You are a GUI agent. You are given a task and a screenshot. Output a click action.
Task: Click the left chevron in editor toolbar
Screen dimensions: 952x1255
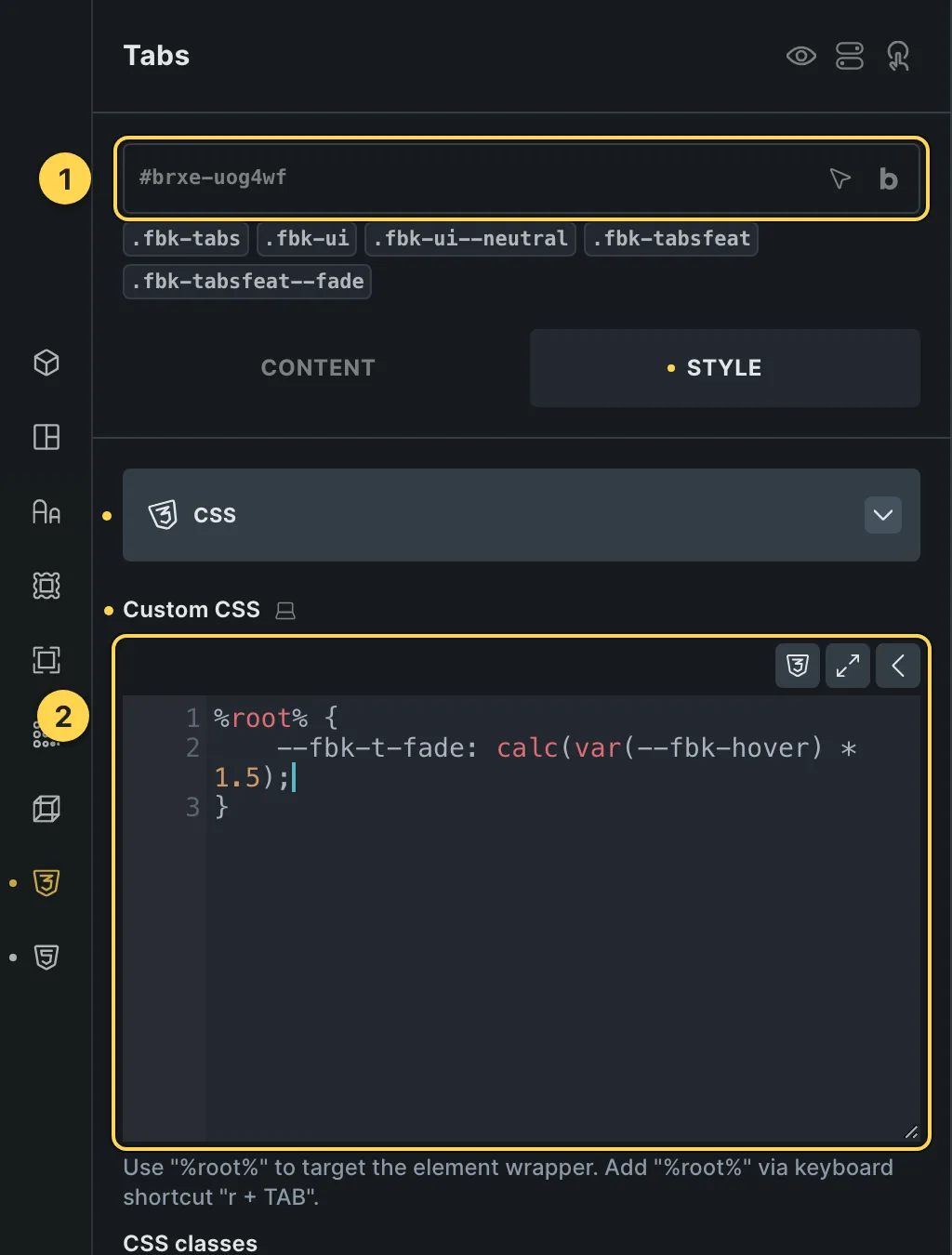coord(898,666)
